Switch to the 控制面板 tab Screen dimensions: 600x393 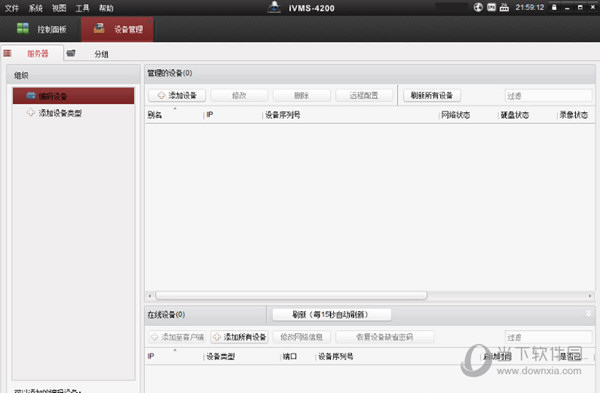(x=41, y=29)
